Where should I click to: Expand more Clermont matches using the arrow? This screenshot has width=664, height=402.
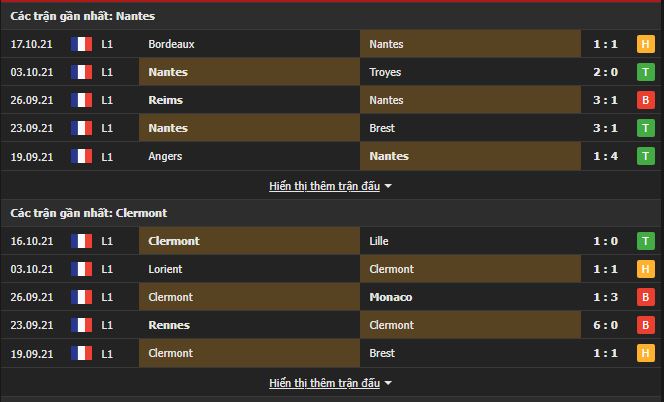coord(388,383)
